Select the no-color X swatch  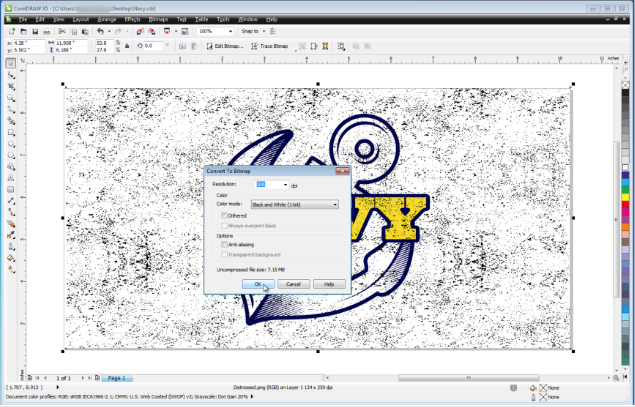point(625,85)
